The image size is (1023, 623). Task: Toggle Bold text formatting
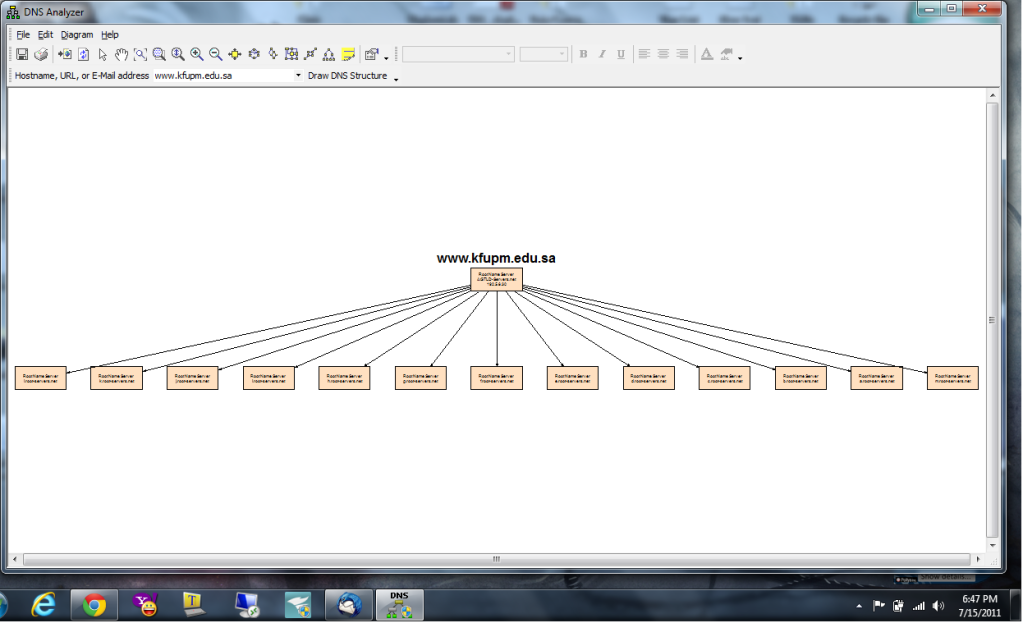(583, 54)
